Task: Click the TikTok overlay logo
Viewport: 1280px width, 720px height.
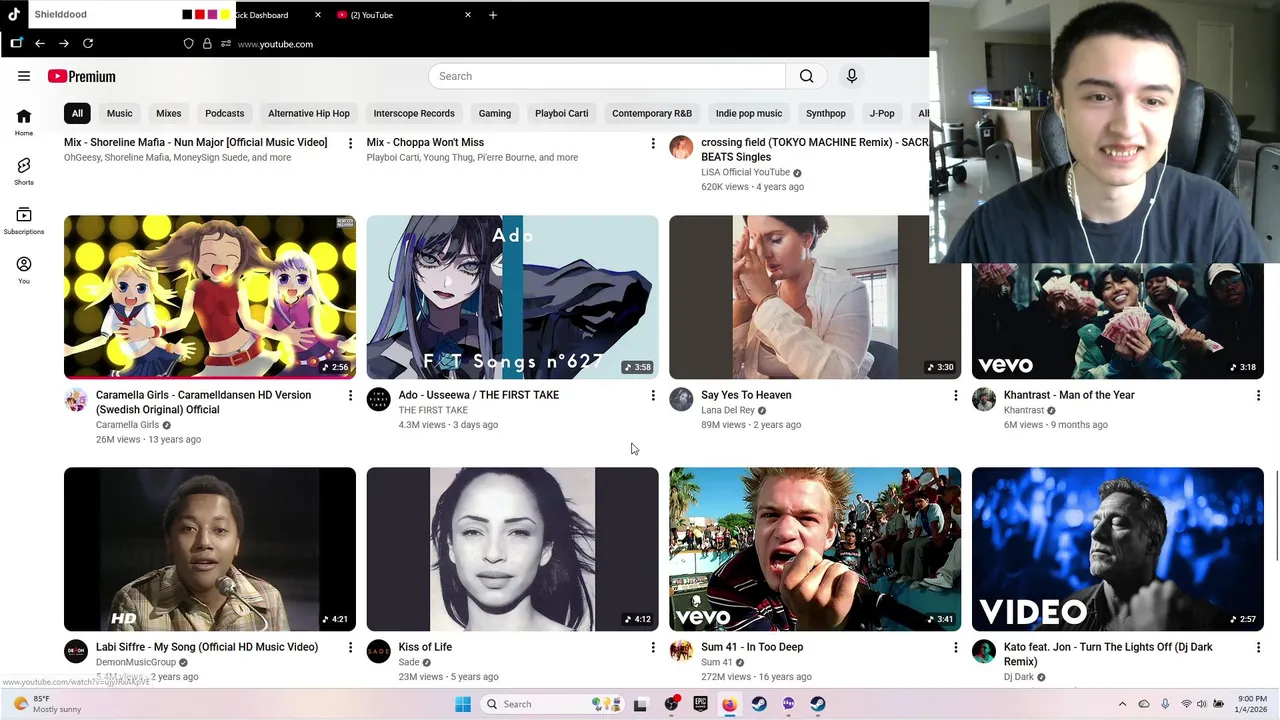Action: click(14, 14)
